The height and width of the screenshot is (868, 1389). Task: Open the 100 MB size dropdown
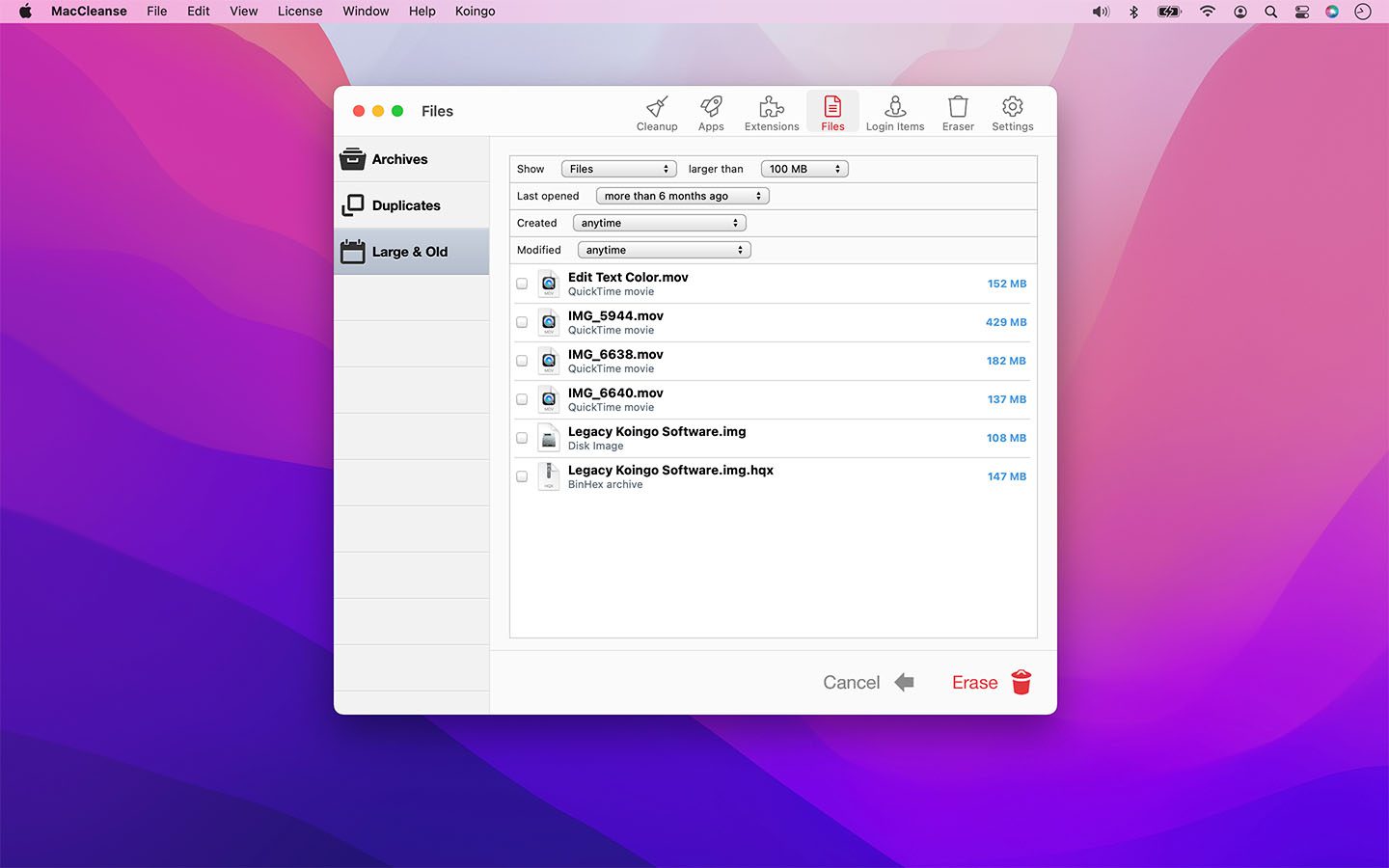pyautogui.click(x=804, y=169)
